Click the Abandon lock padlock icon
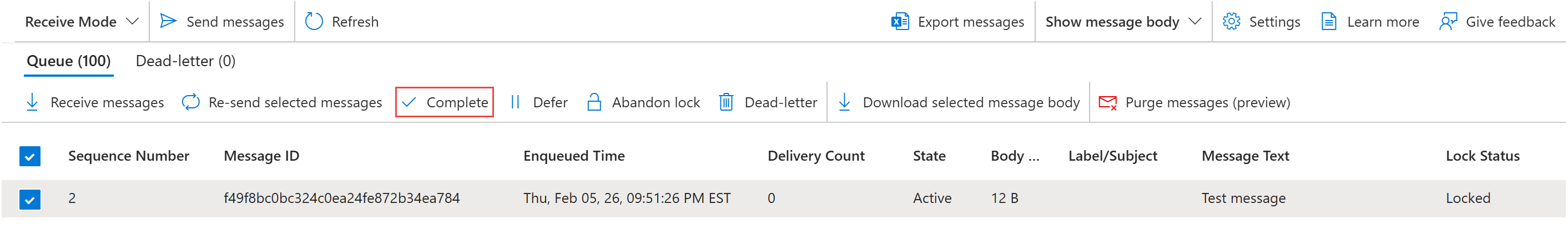The image size is (1568, 248). click(x=594, y=102)
